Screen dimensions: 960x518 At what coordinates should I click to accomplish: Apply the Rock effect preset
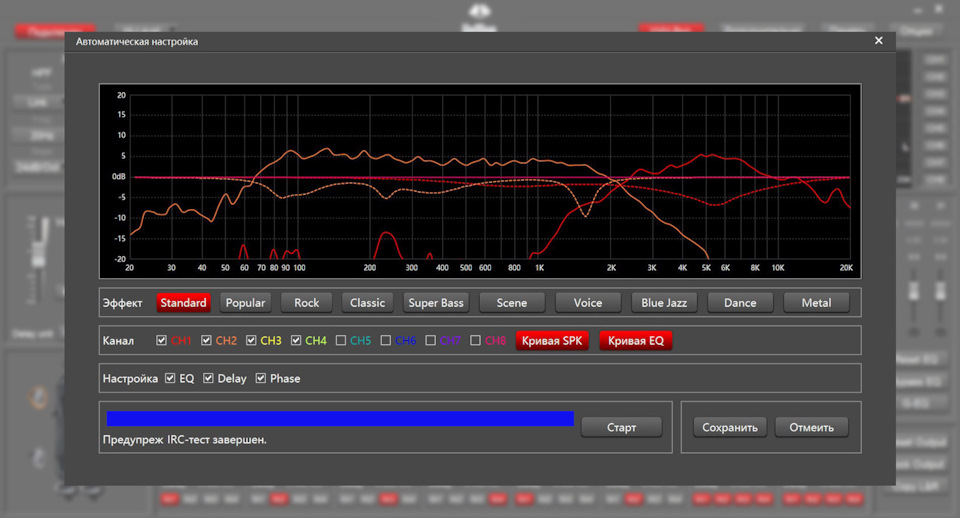306,302
